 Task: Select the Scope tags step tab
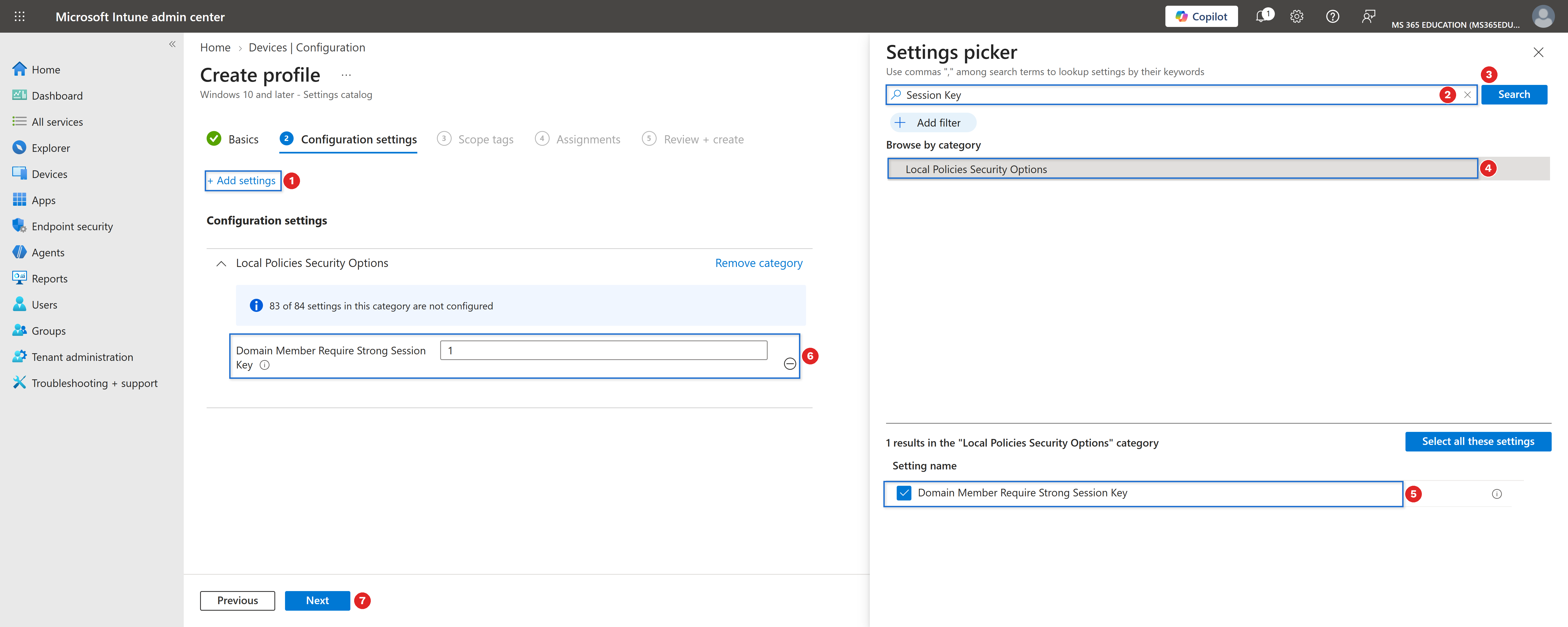click(475, 139)
